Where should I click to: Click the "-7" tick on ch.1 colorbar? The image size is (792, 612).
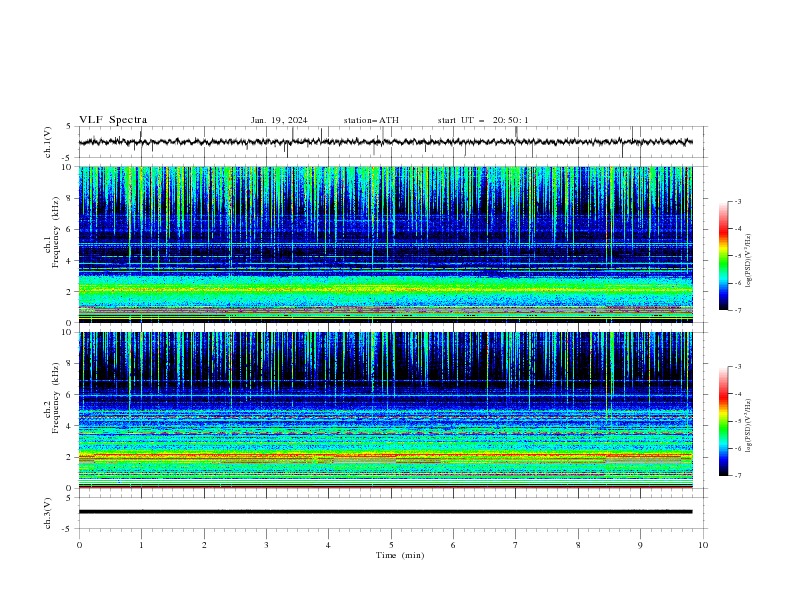(x=738, y=310)
